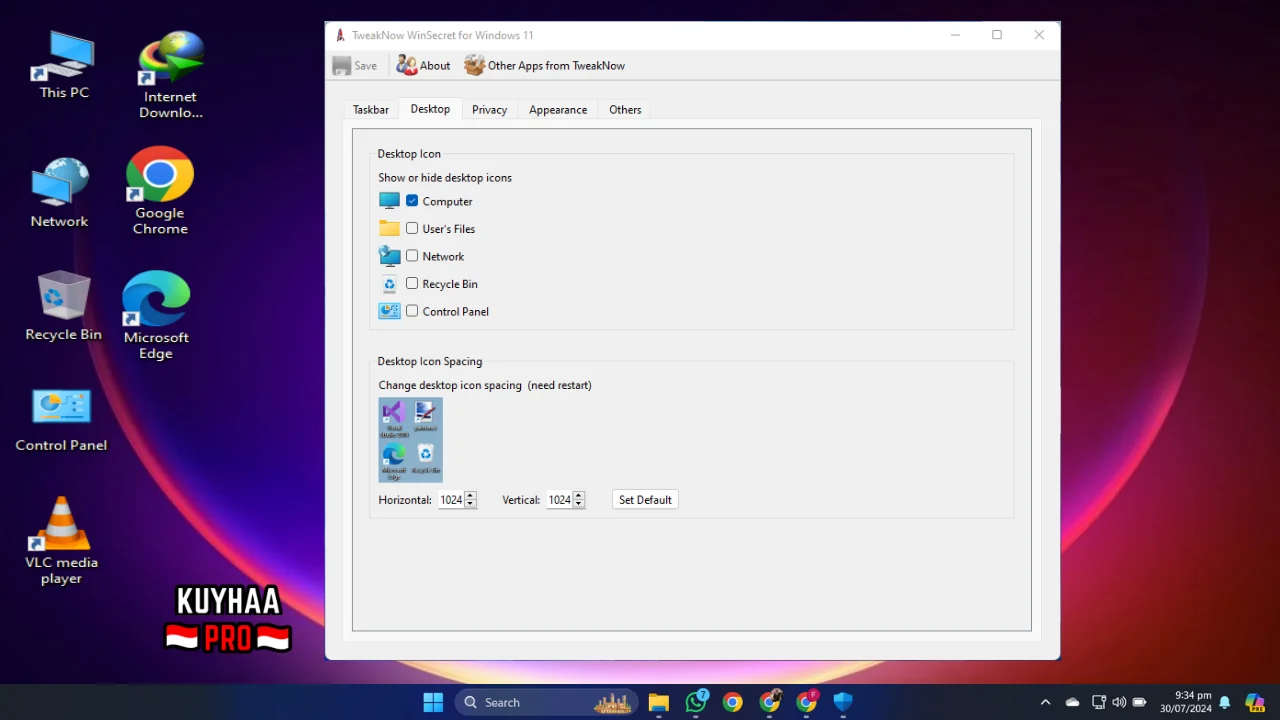Screen dimensions: 1280x720
Task: Switch to the Taskbar tab
Action: 371,110
